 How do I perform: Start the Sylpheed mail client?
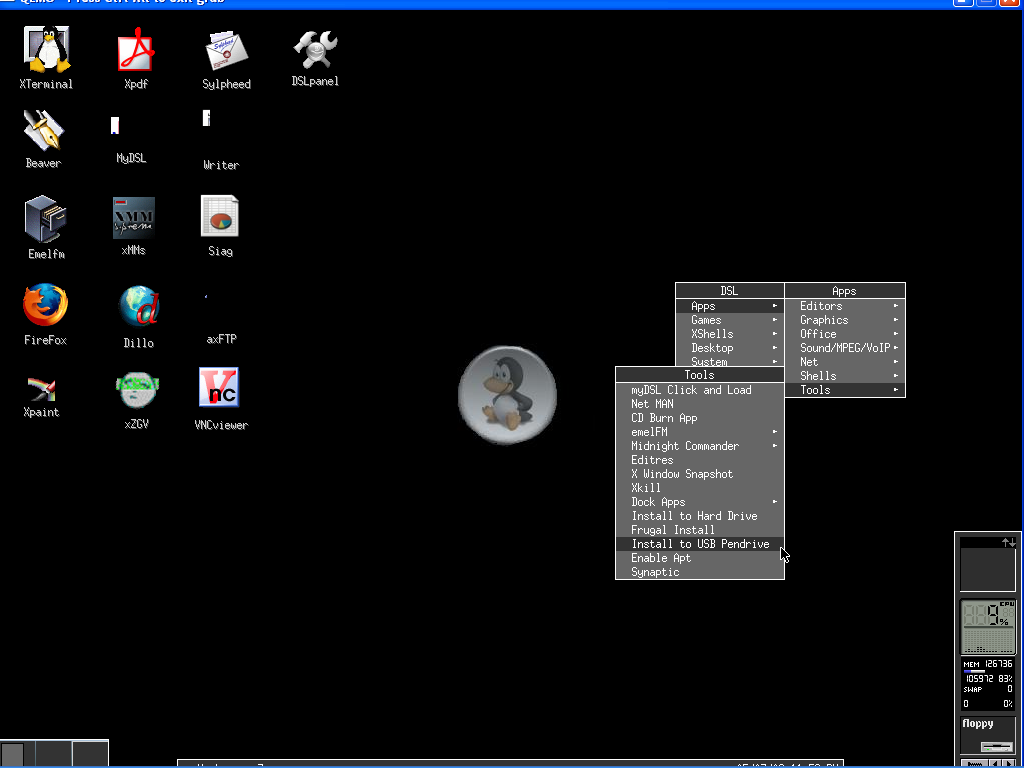[225, 50]
